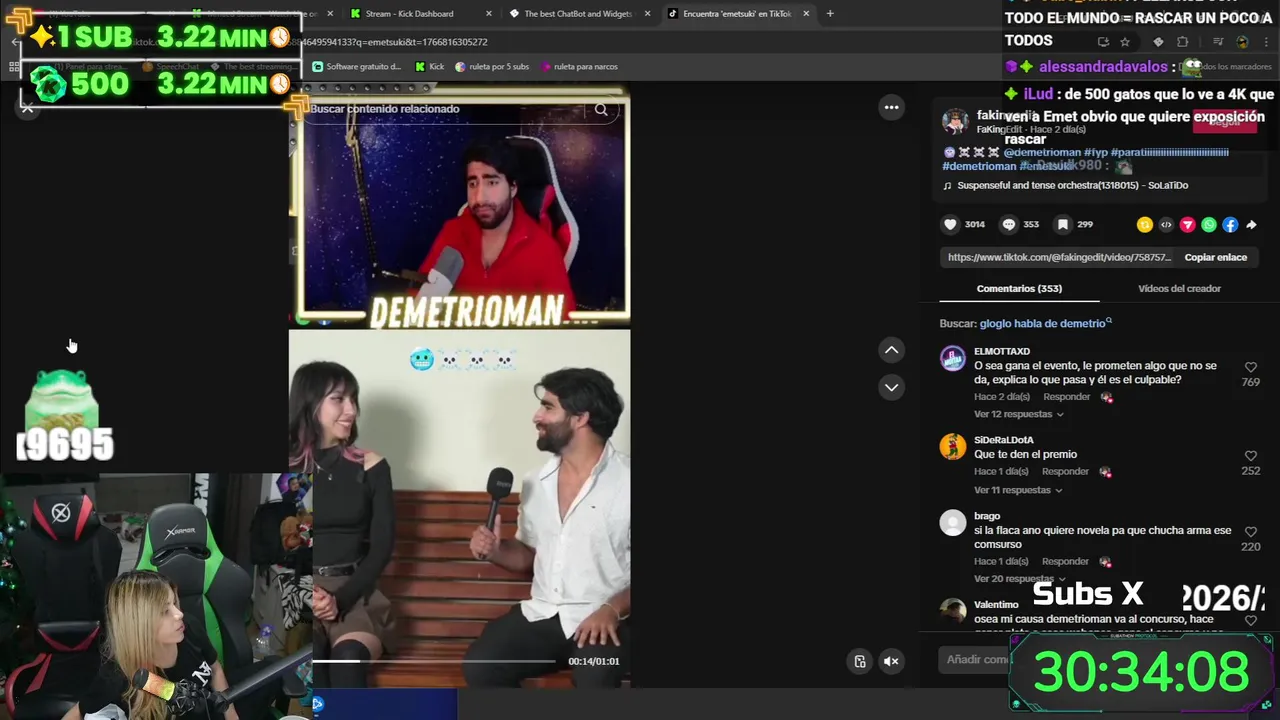Click ELMOTTAXD username in comments
1280x720 pixels.
(x=1002, y=352)
